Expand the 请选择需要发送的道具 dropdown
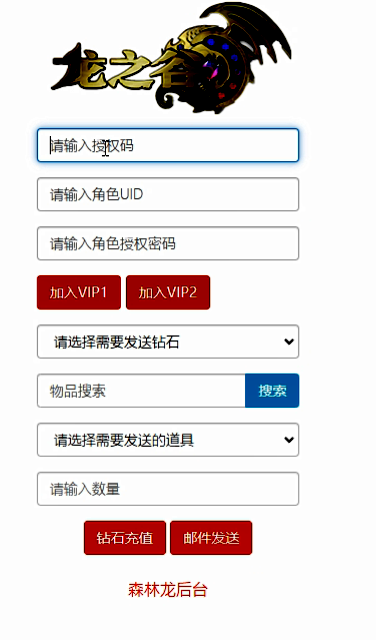Viewport: 376px width, 640px height. pyautogui.click(x=168, y=440)
